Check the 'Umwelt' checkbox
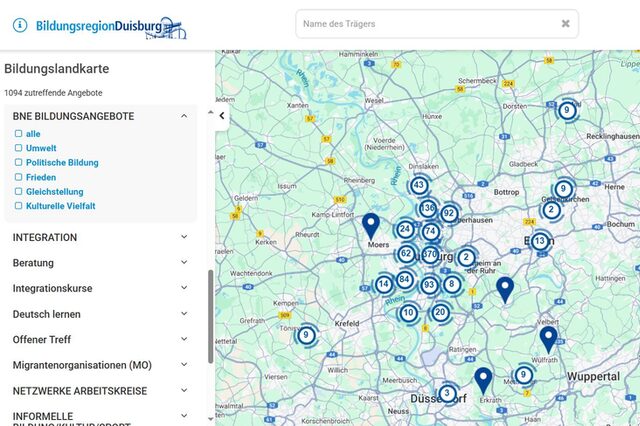This screenshot has width=640, height=426. pyautogui.click(x=18, y=148)
